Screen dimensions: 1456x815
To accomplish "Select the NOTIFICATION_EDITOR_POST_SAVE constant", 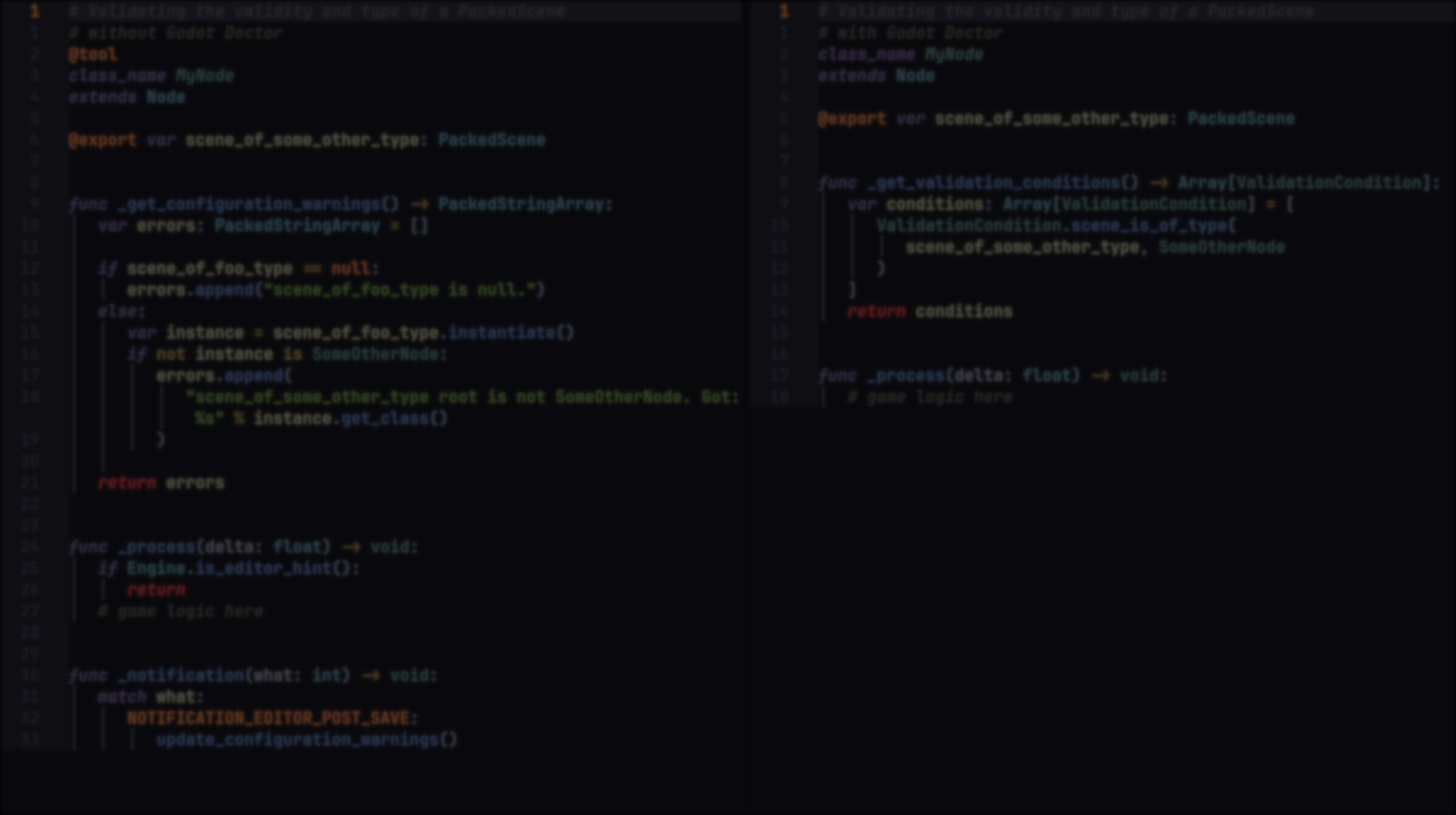I will (268, 719).
